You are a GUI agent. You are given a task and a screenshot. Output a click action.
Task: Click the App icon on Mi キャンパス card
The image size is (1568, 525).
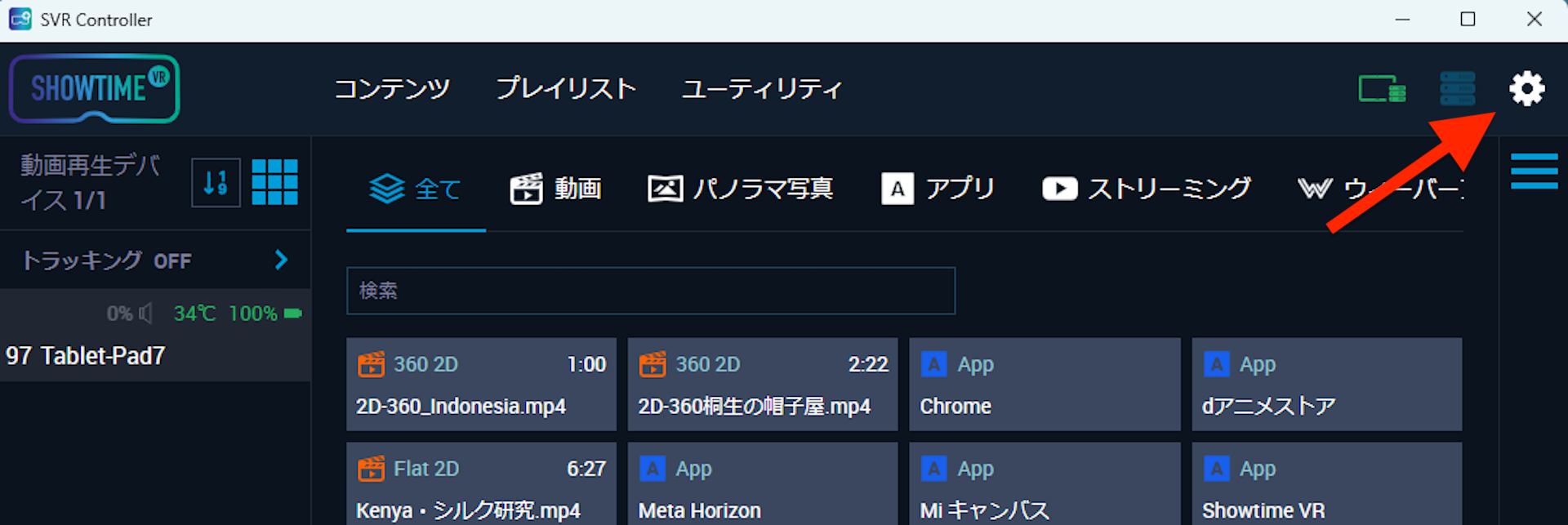pyautogui.click(x=933, y=469)
